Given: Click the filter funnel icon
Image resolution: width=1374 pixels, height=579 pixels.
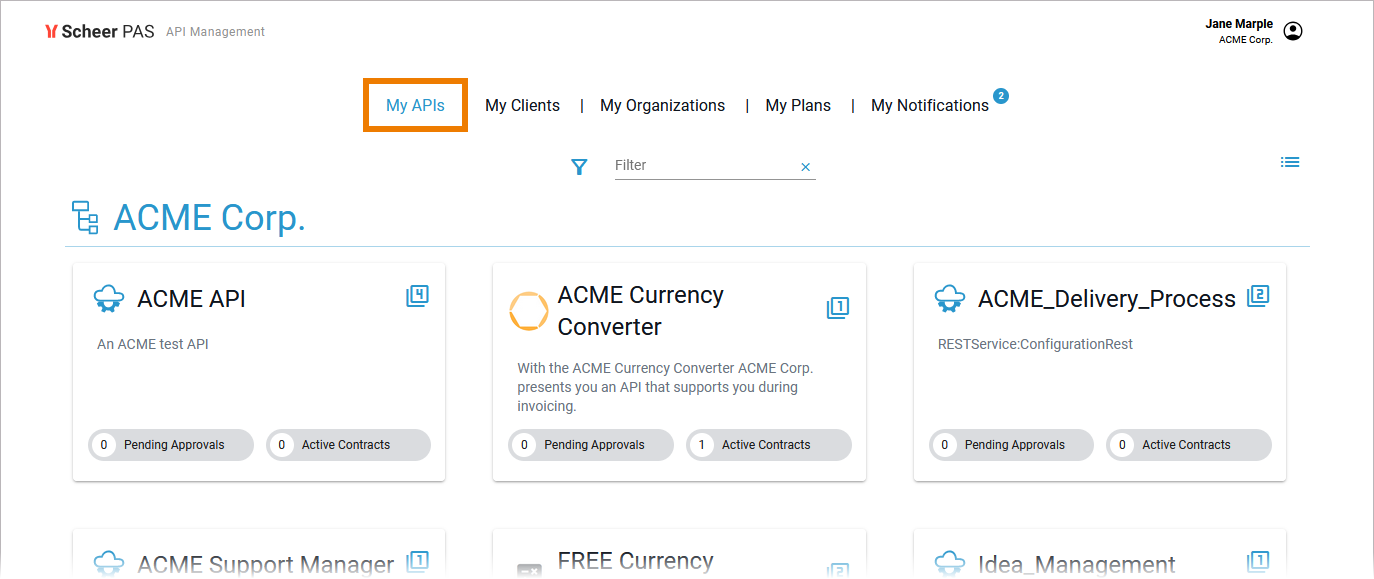Looking at the screenshot, I should coord(579,167).
